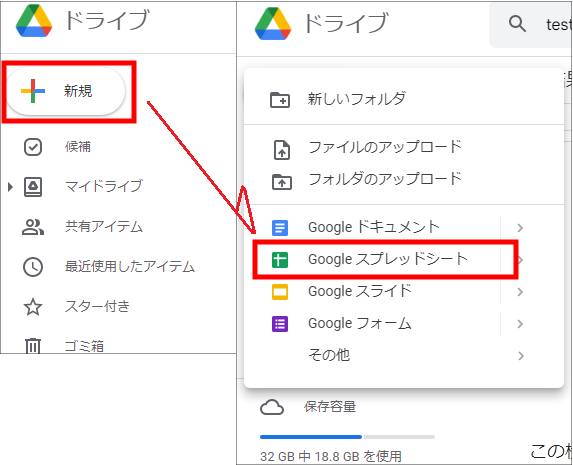Viewport: 573px width, 465px height.
Task: Expand the Google スプレッドシート submenu arrow
Action: 520,260
